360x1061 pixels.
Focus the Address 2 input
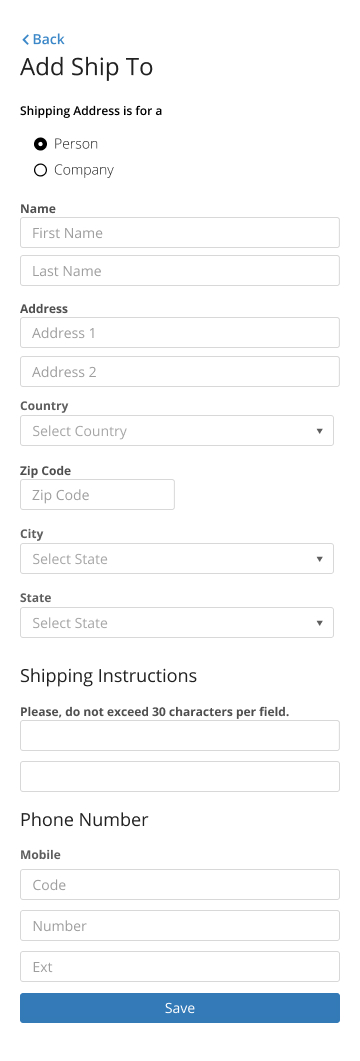[180, 371]
